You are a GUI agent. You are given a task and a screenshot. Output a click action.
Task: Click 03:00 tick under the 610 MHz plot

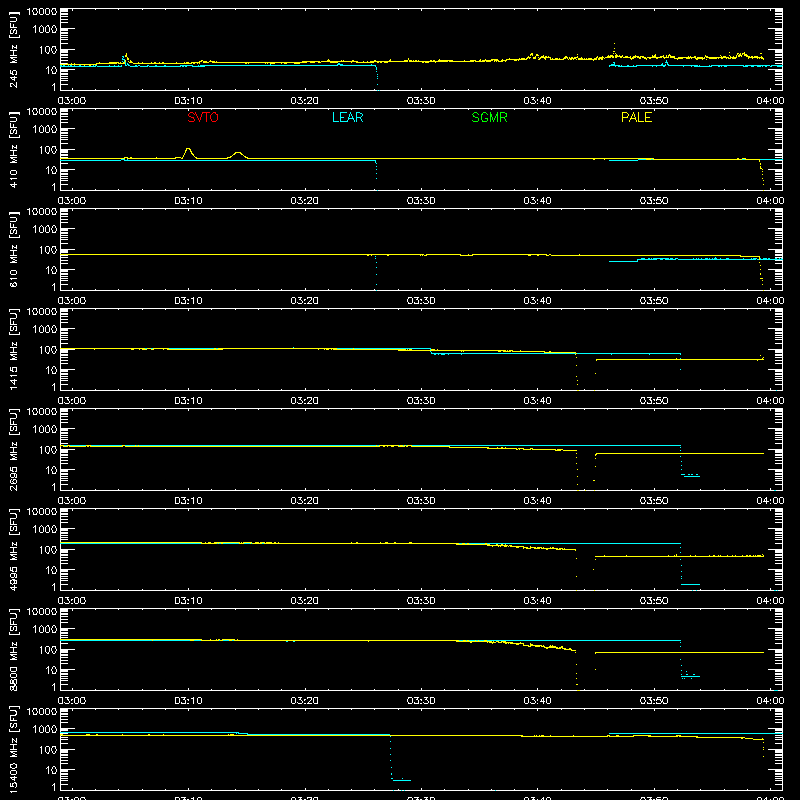tap(72, 301)
